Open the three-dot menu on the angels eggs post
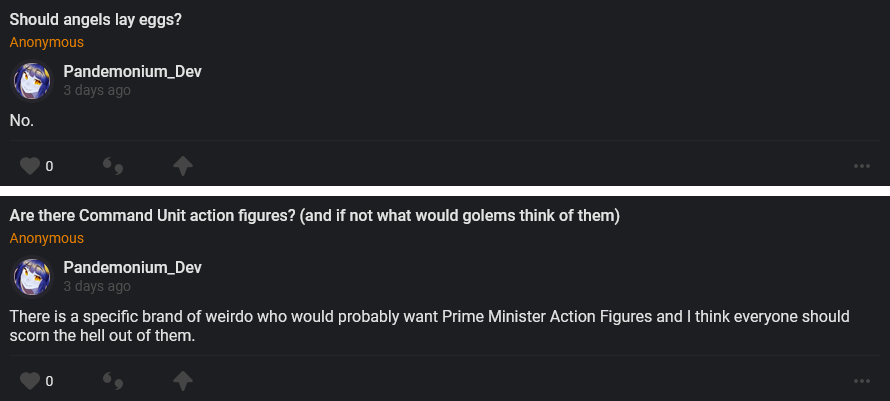Image resolution: width=890 pixels, height=401 pixels. (x=862, y=166)
